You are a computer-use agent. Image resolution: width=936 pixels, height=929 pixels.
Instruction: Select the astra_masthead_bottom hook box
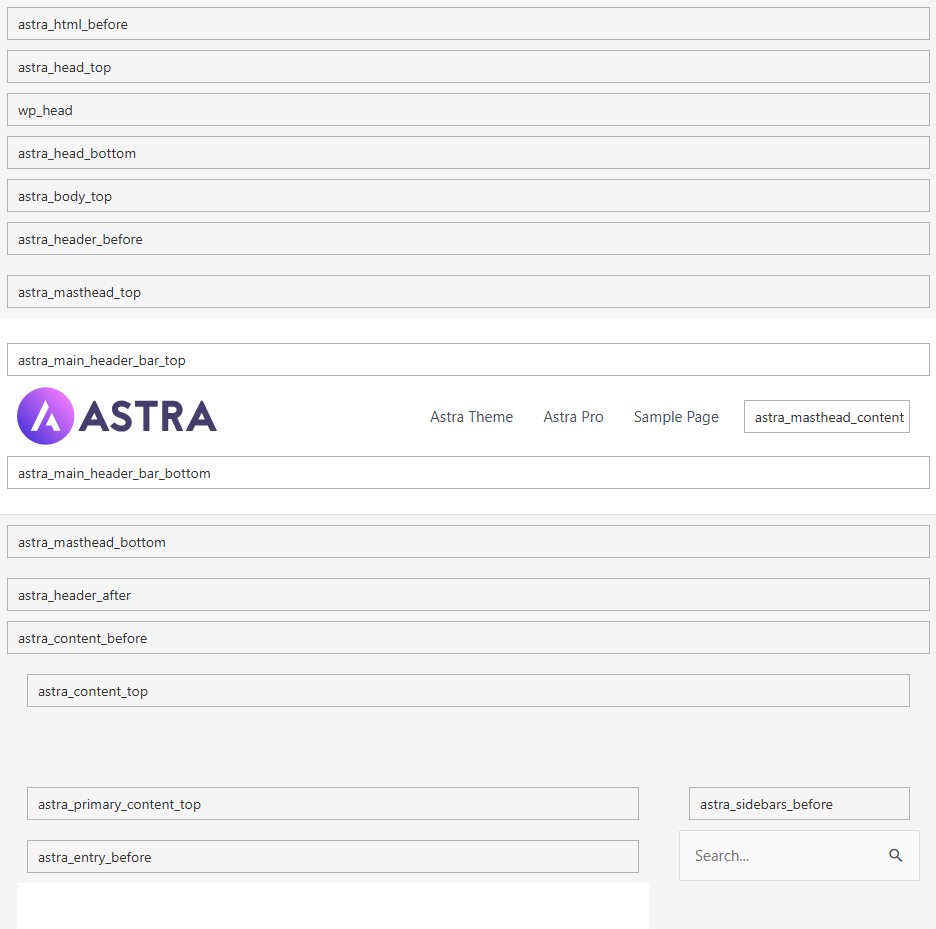[x=468, y=542]
